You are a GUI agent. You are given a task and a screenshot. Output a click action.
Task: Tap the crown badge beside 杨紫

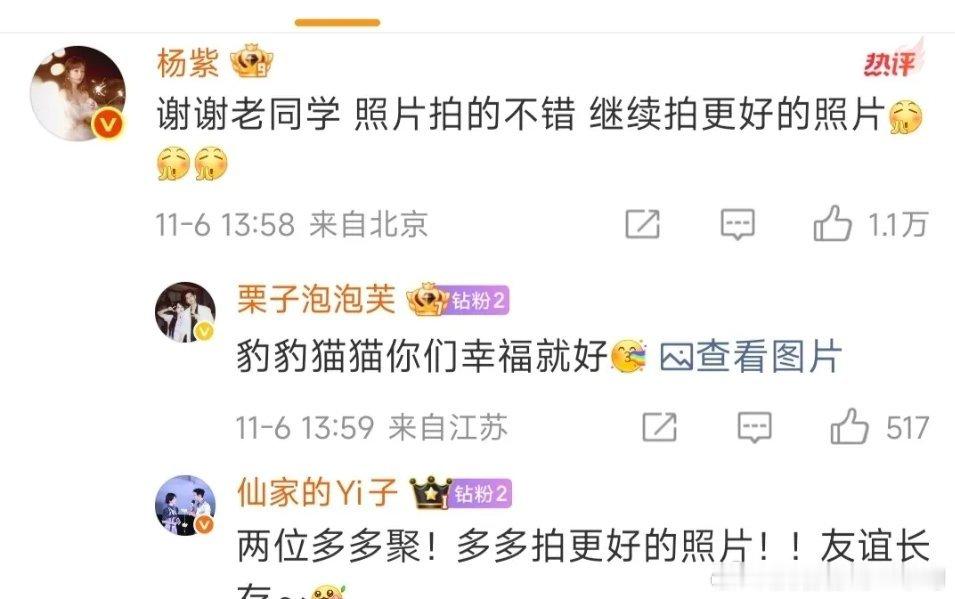point(251,61)
